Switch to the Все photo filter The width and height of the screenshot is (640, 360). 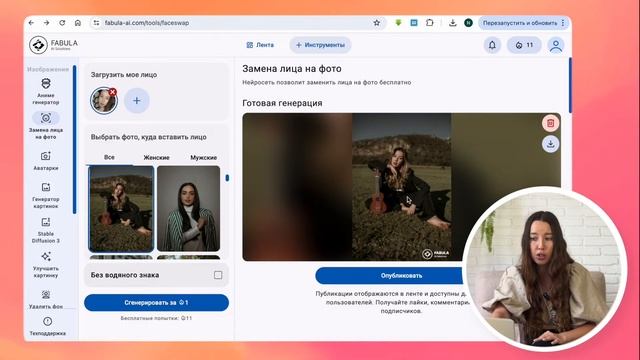[109, 157]
